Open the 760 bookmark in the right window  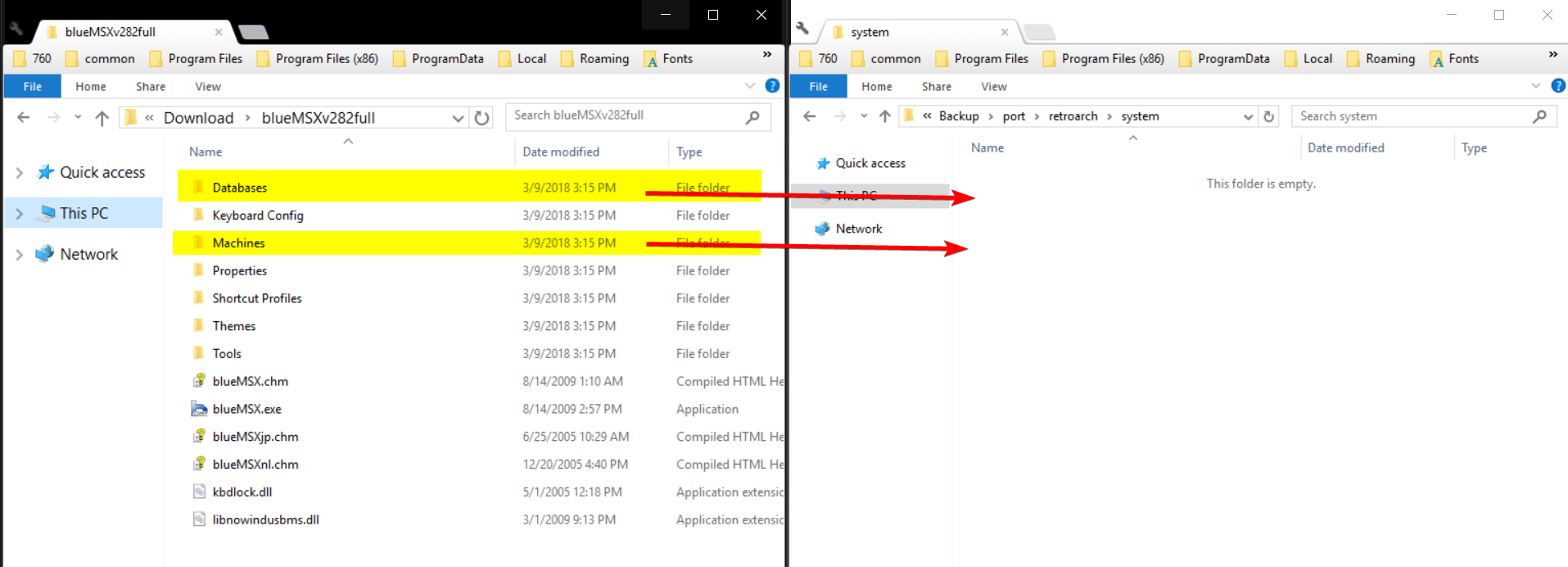(819, 59)
